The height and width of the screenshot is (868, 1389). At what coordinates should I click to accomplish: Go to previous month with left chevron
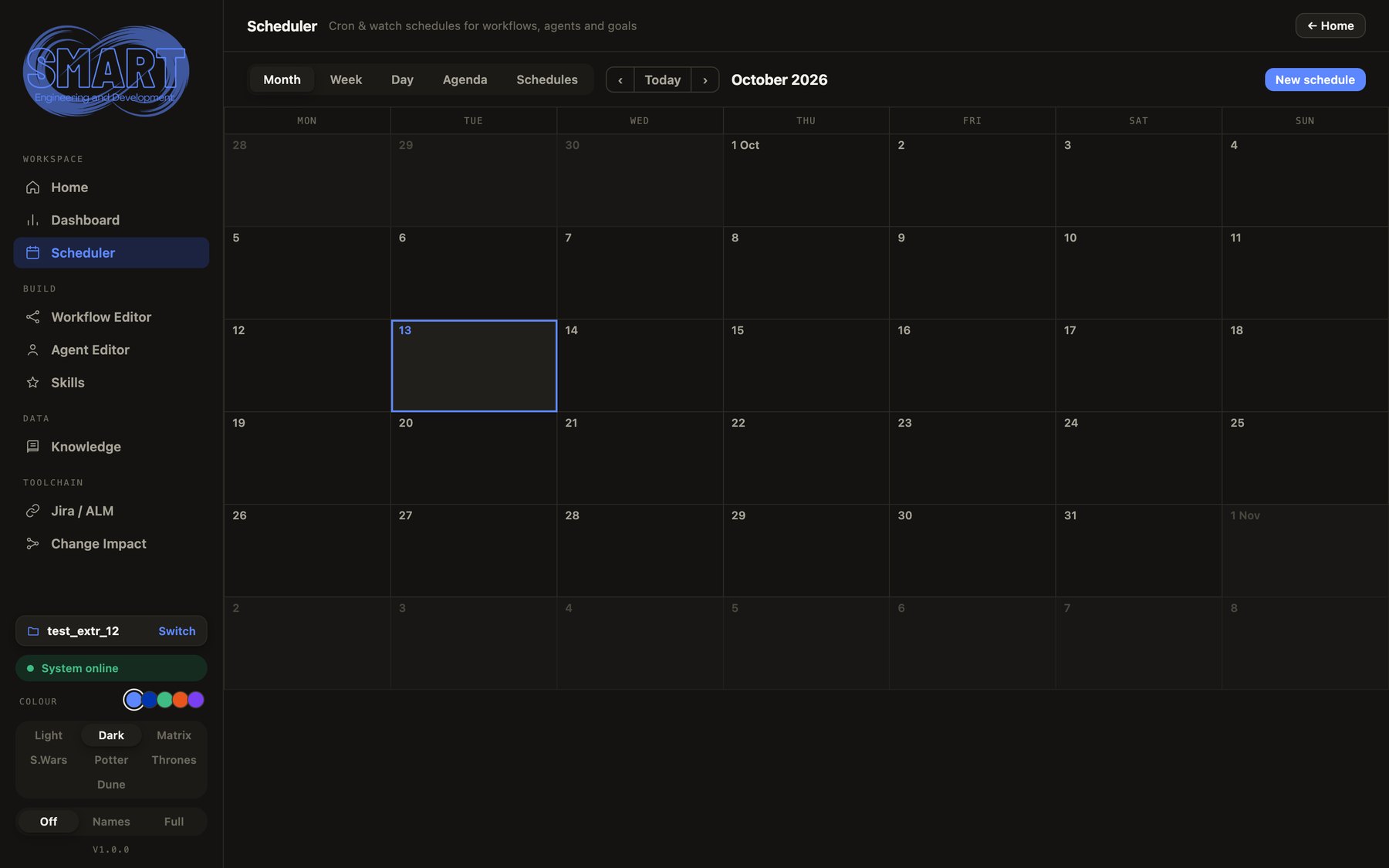coord(620,79)
